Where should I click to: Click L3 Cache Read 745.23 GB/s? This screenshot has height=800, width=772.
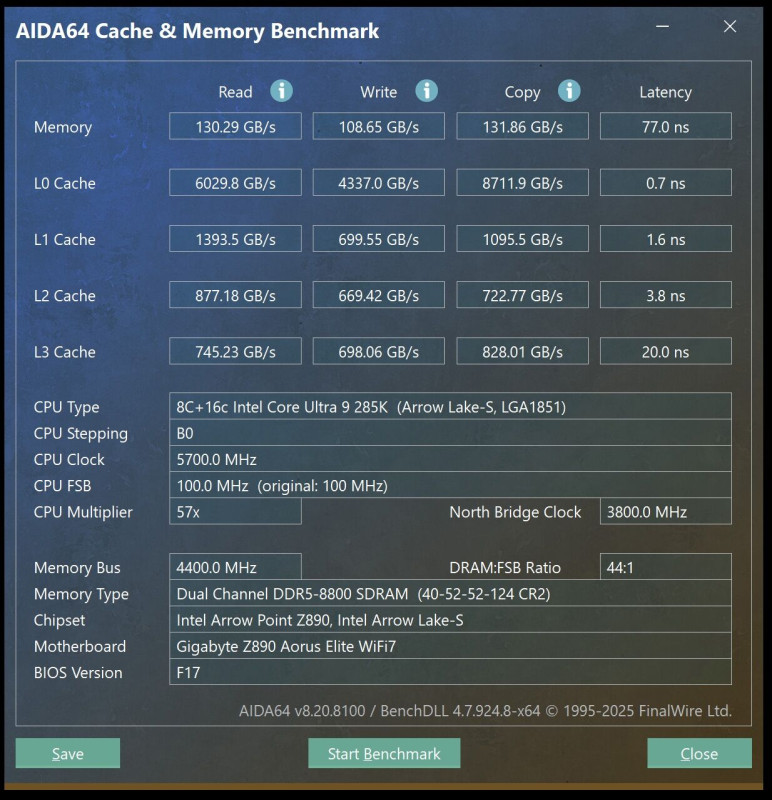tap(235, 351)
